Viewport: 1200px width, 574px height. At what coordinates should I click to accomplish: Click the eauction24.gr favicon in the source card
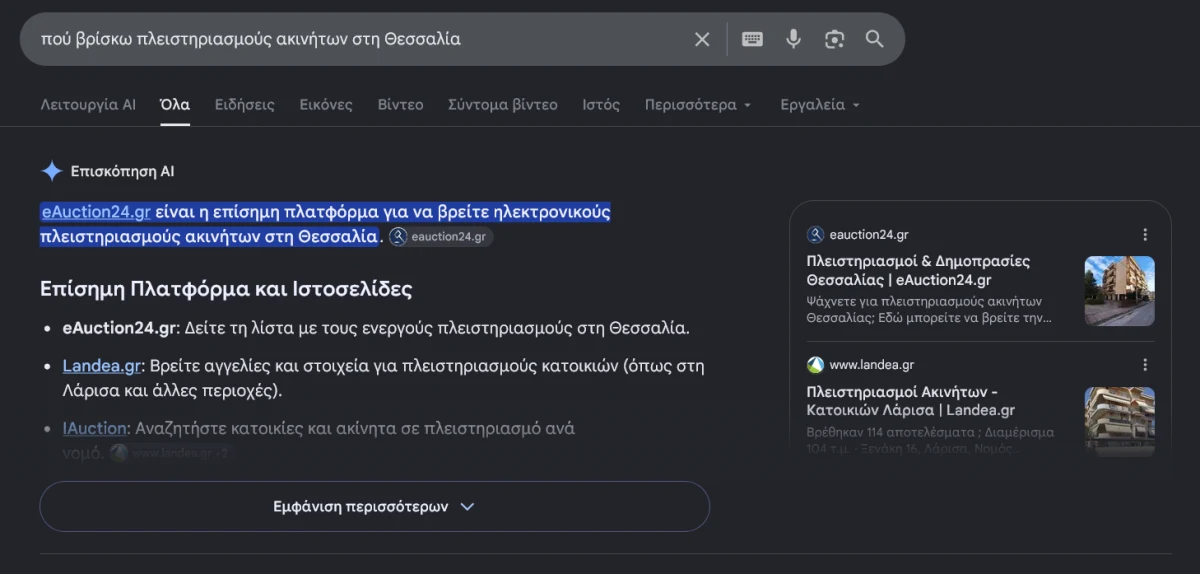pyautogui.click(x=815, y=235)
